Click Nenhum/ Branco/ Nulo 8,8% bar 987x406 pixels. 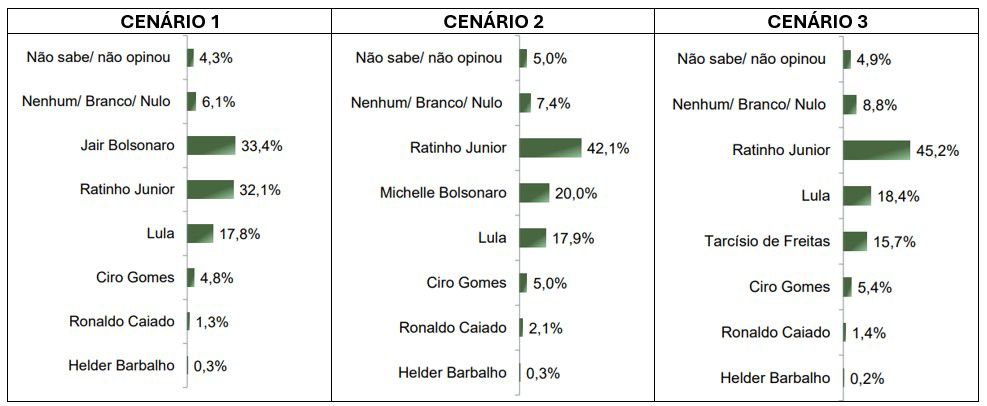pyautogui.click(x=850, y=104)
